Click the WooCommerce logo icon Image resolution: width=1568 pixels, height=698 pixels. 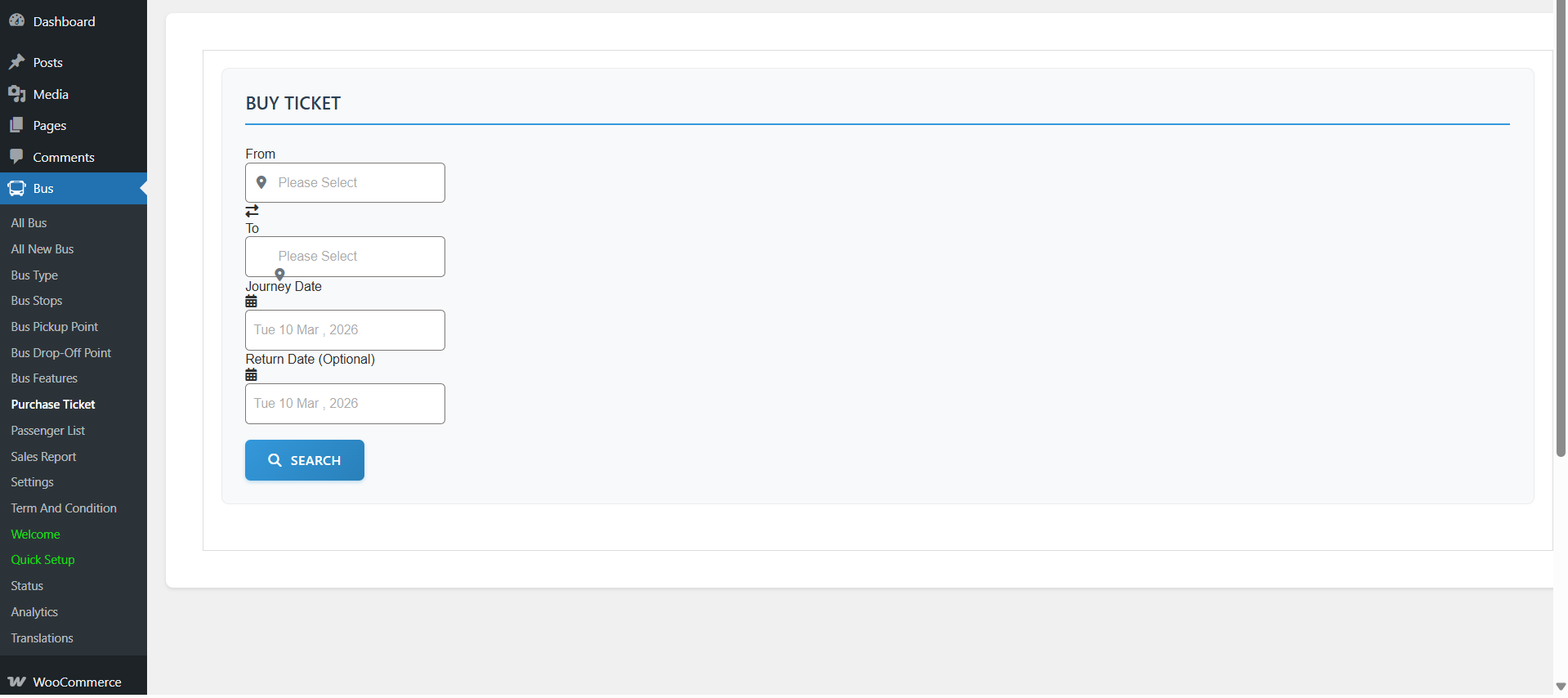click(x=16, y=682)
